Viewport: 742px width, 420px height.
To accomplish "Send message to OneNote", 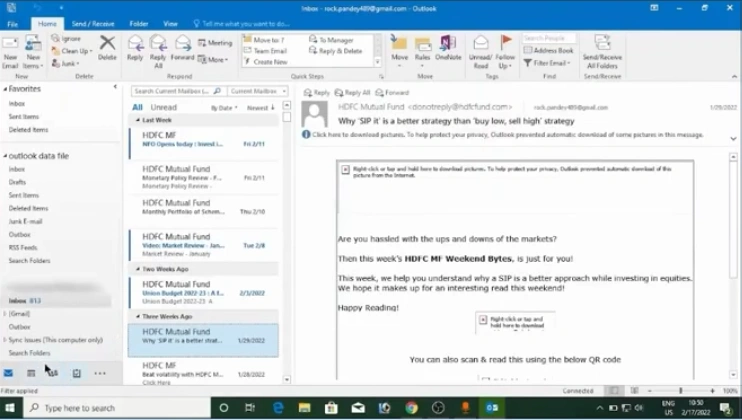I will 448,48.
